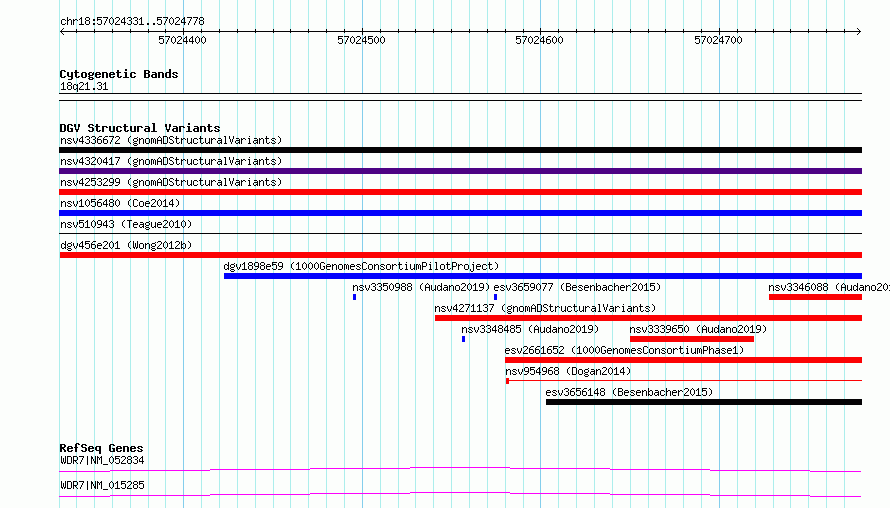Click the small blue marker for nsv3350988
The image size is (890, 508).
point(354,297)
